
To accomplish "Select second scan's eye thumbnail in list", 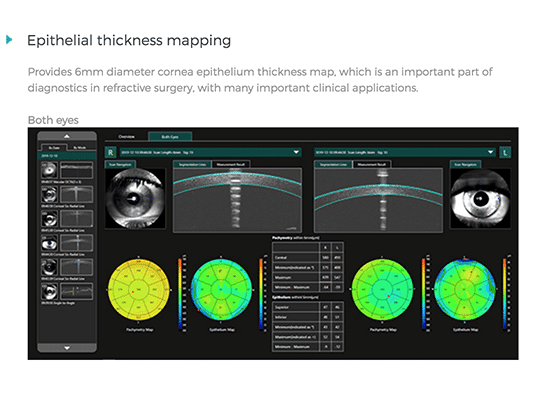I will pos(49,194).
